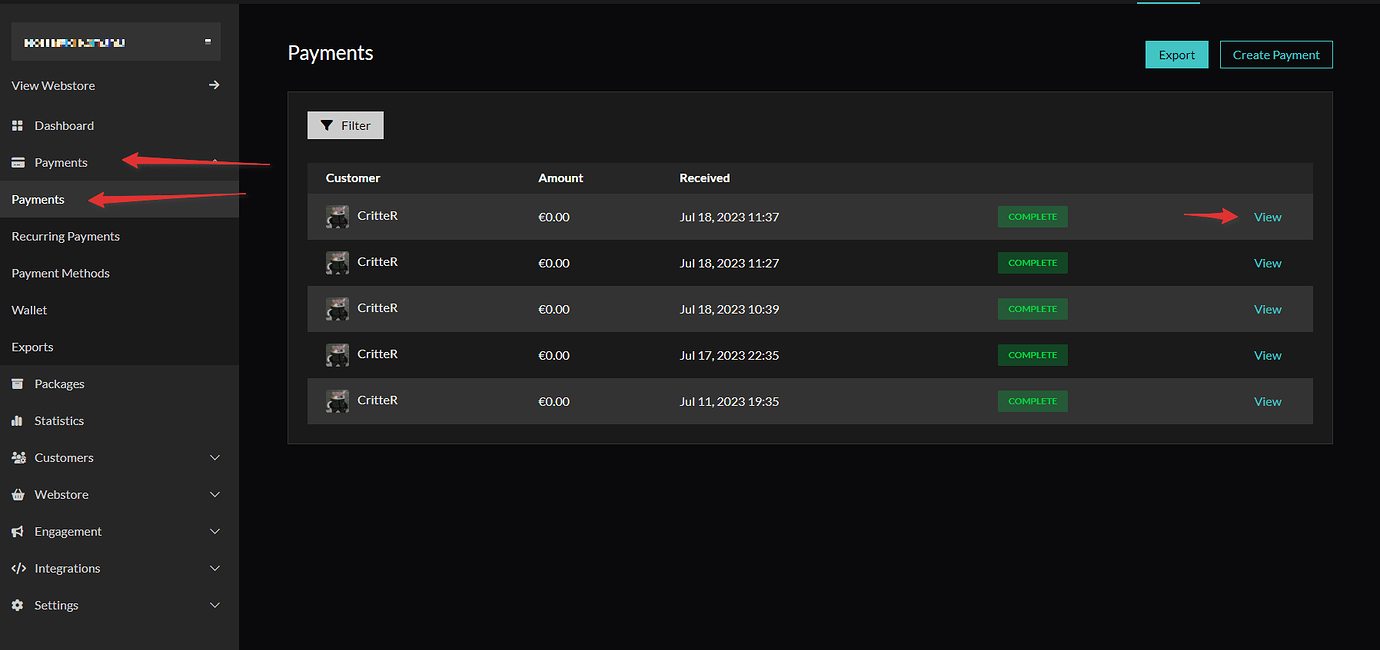This screenshot has height=650, width=1380.
Task: Select the Statistics bar chart icon
Action: (x=19, y=420)
